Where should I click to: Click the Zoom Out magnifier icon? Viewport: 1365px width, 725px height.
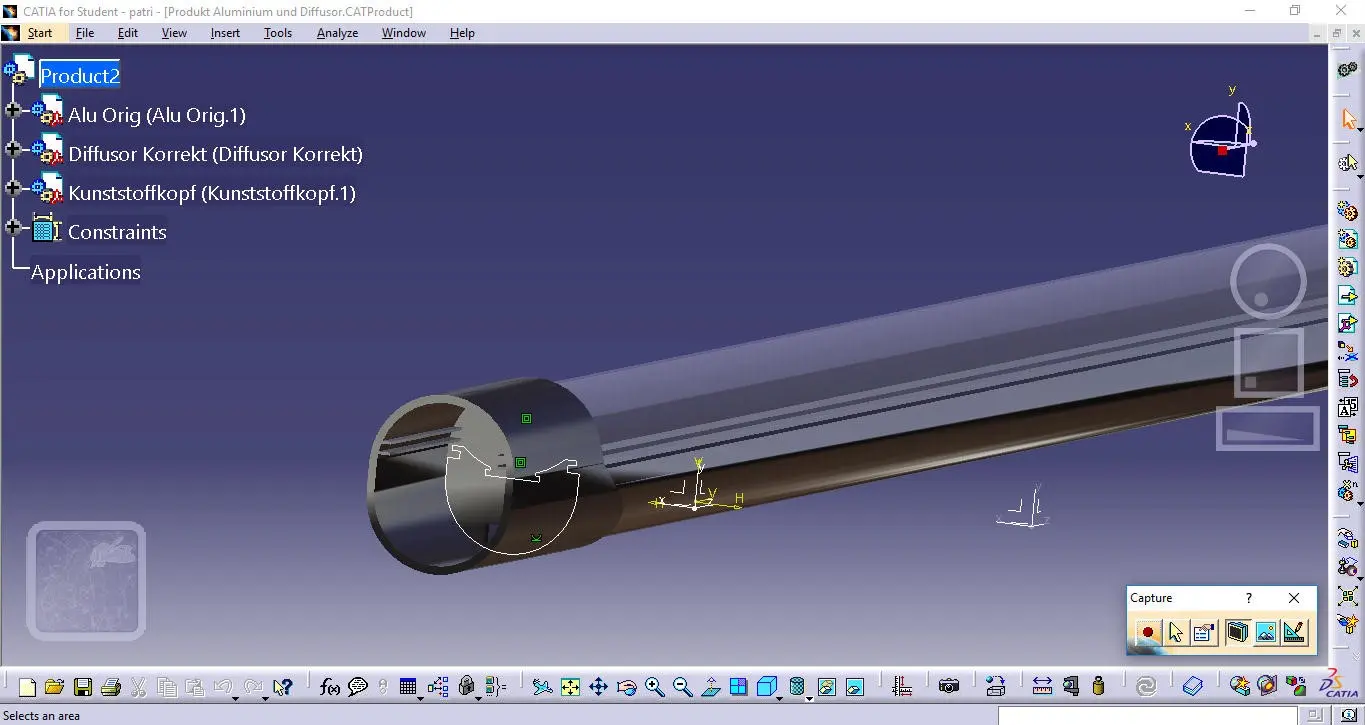(x=683, y=687)
